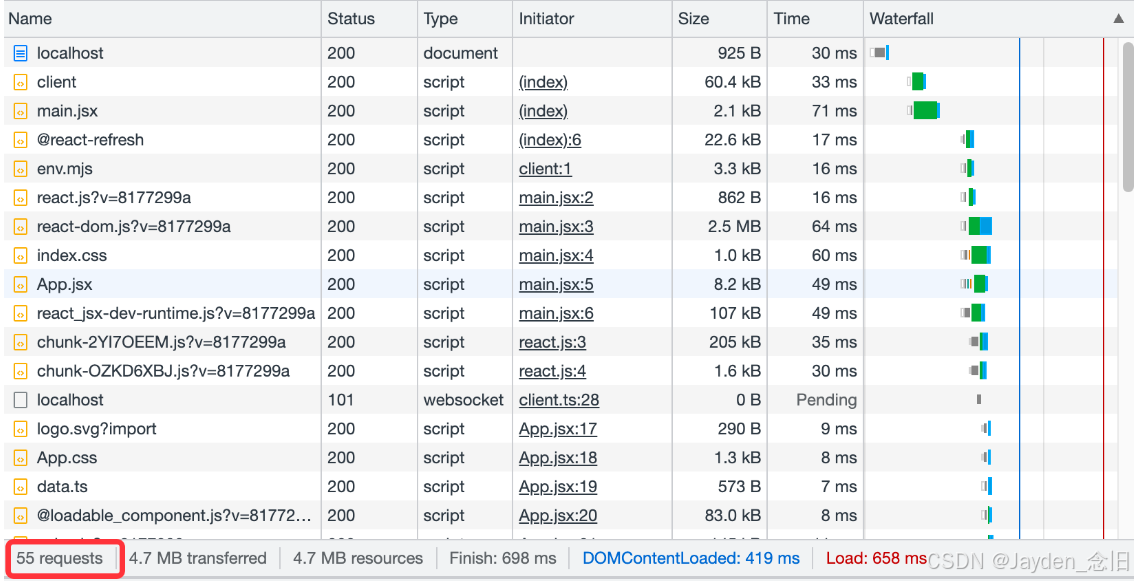Open the main.jsx:5 initiator link
Screen dimensions: 1134x581
click(556, 285)
